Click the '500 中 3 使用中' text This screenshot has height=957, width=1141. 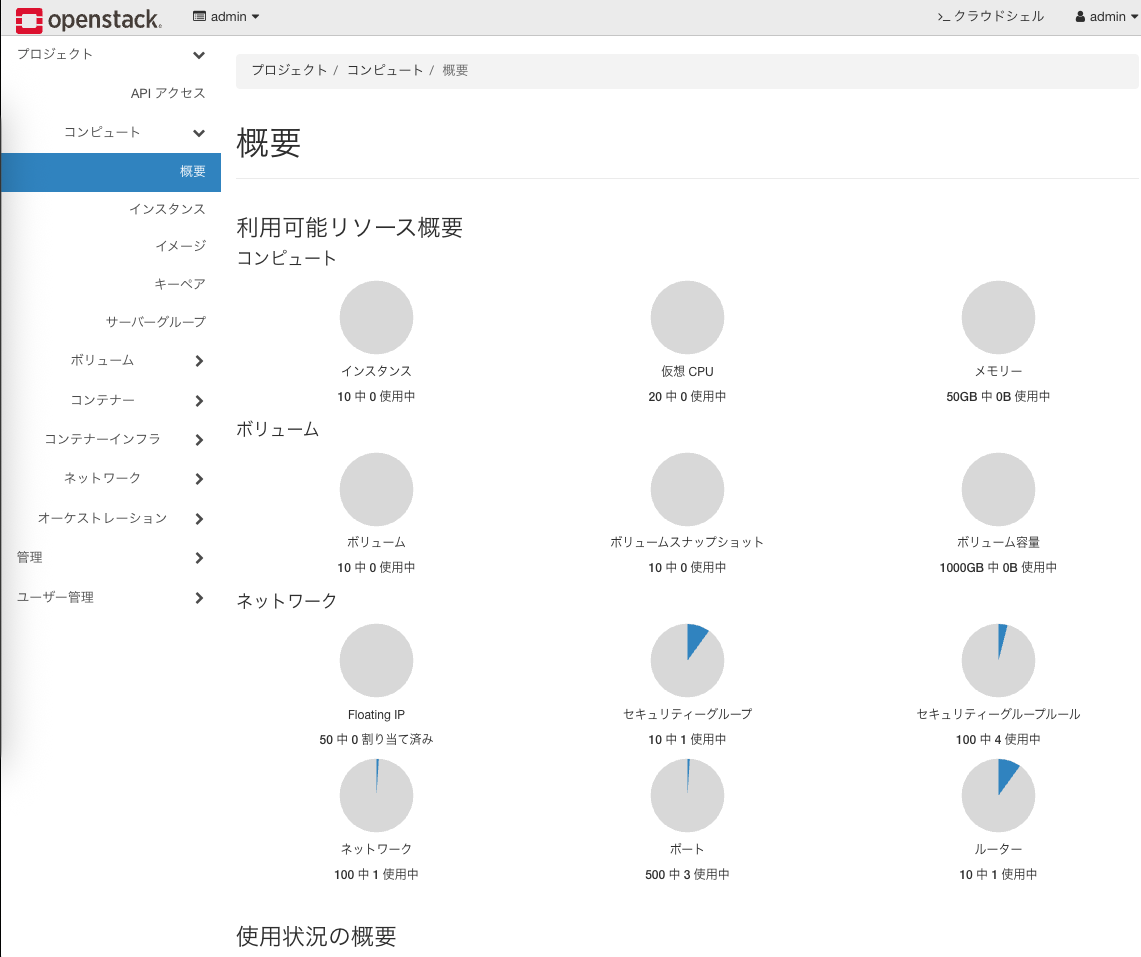pos(687,875)
